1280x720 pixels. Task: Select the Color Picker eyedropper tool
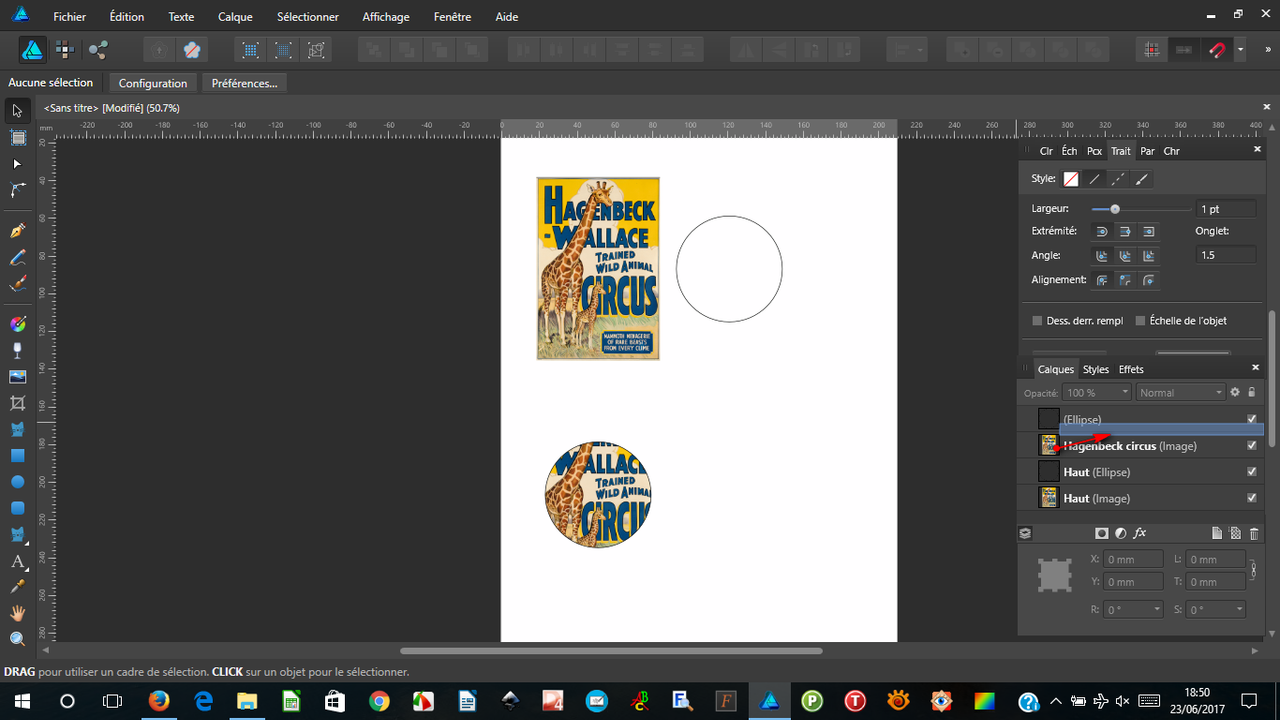click(x=17, y=587)
